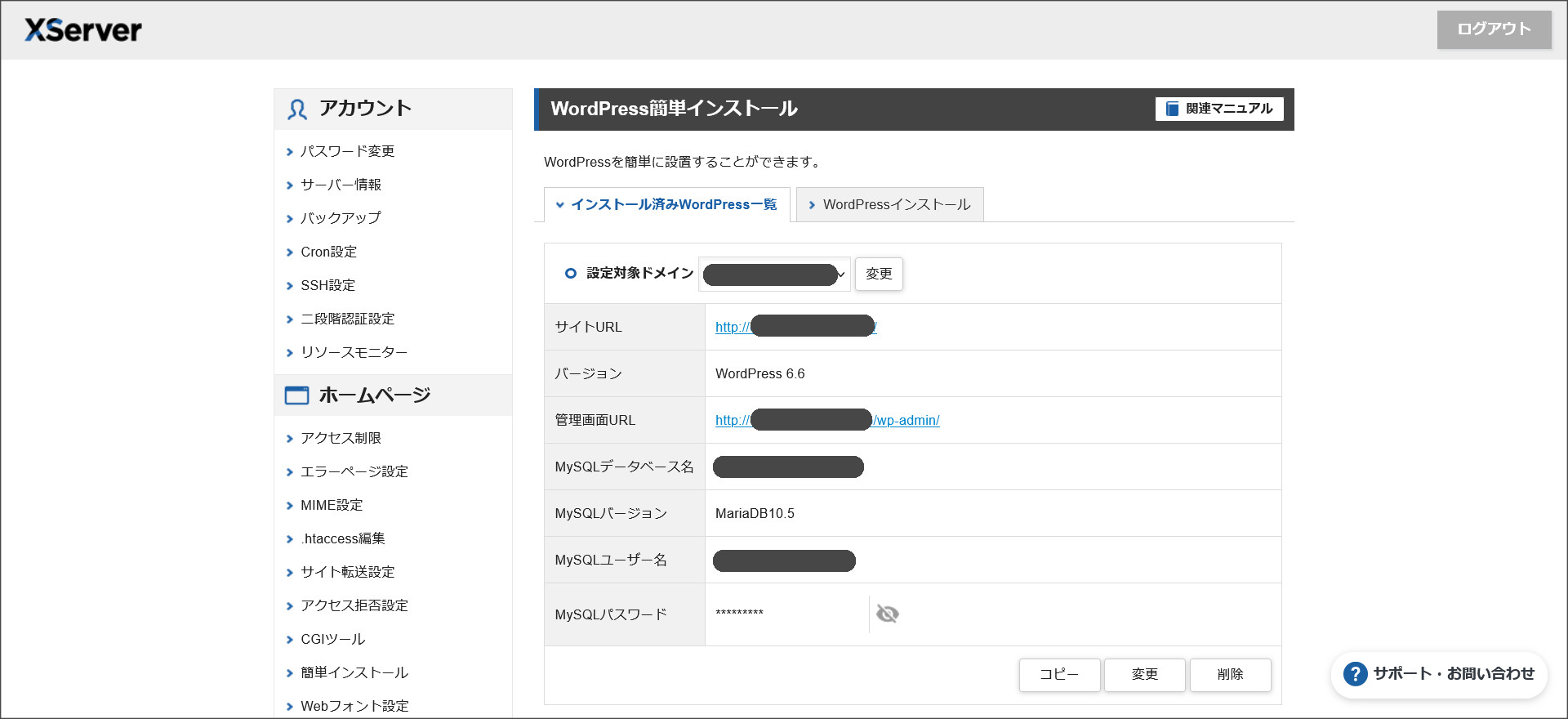Viewport: 1568px width, 719px height.
Task: Open MIME設定 in the sidebar
Action: click(332, 505)
